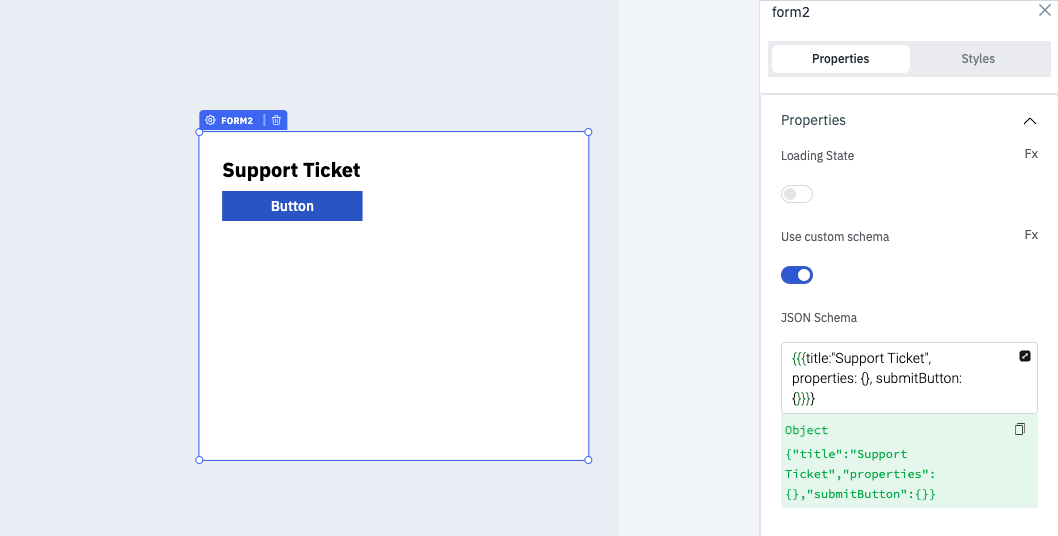Click into the JSON Schema code field
1058x536 pixels.
click(890, 378)
